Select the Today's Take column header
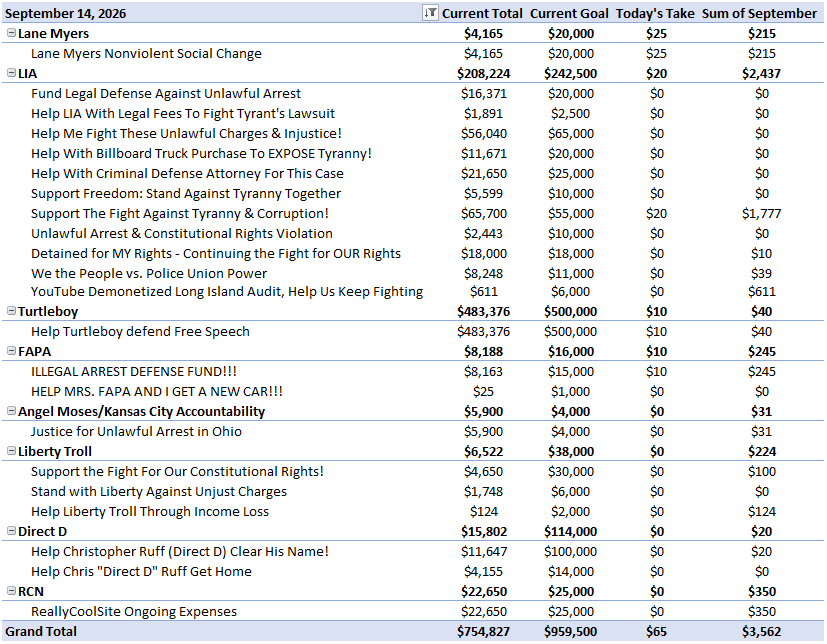827x644 pixels. 655,13
